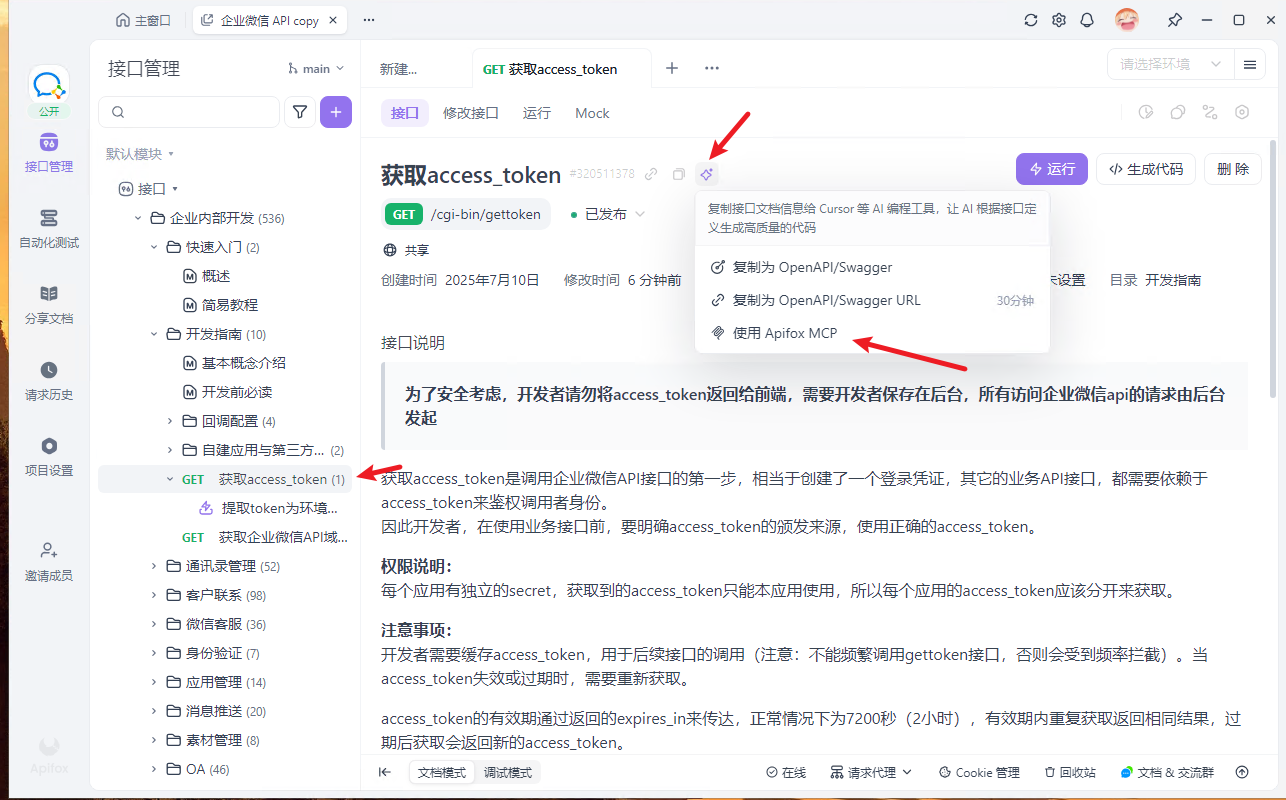This screenshot has width=1286, height=800.
Task: Click the 生成代码 button
Action: coord(1146,169)
